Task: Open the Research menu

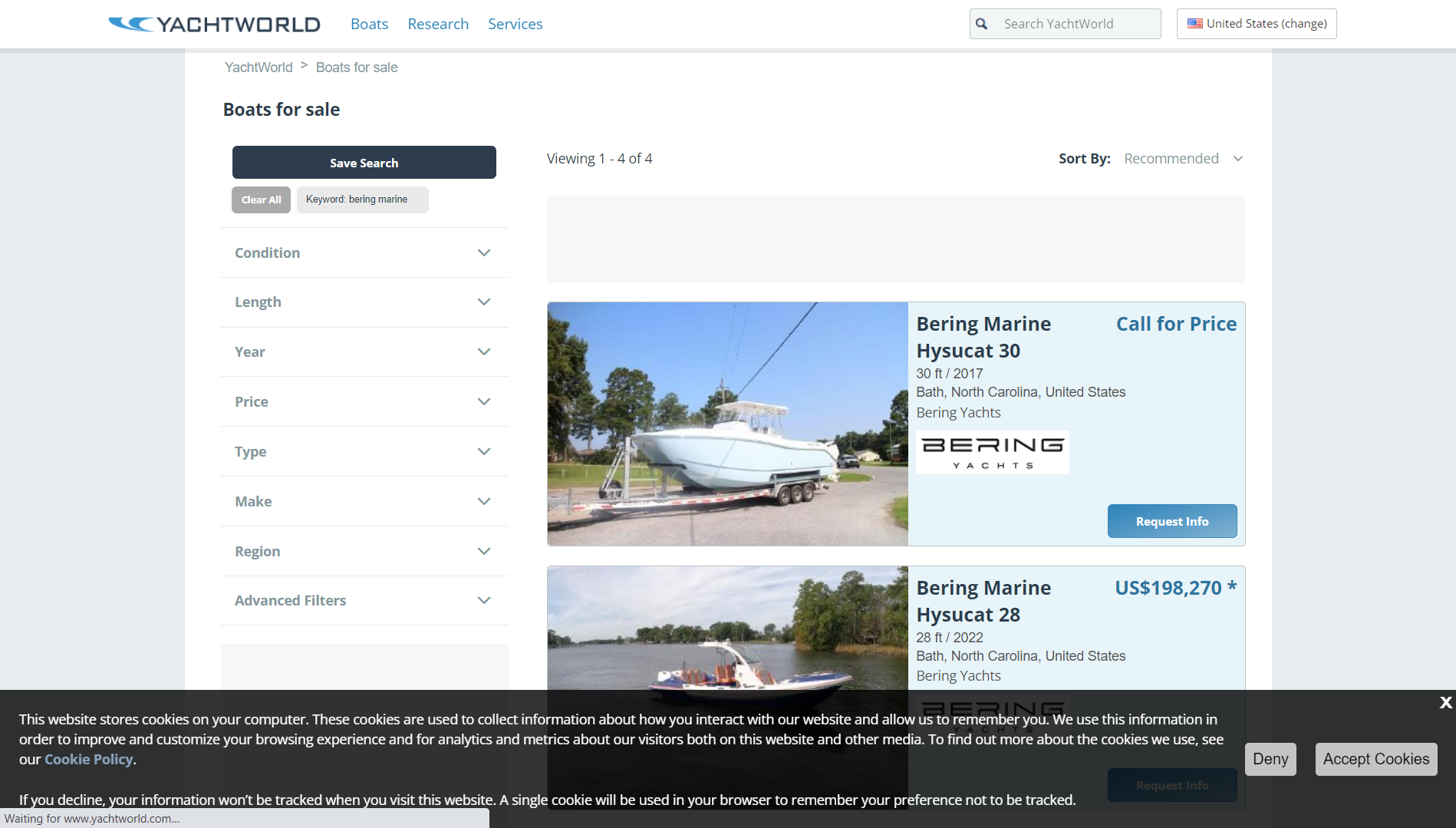Action: pos(438,24)
